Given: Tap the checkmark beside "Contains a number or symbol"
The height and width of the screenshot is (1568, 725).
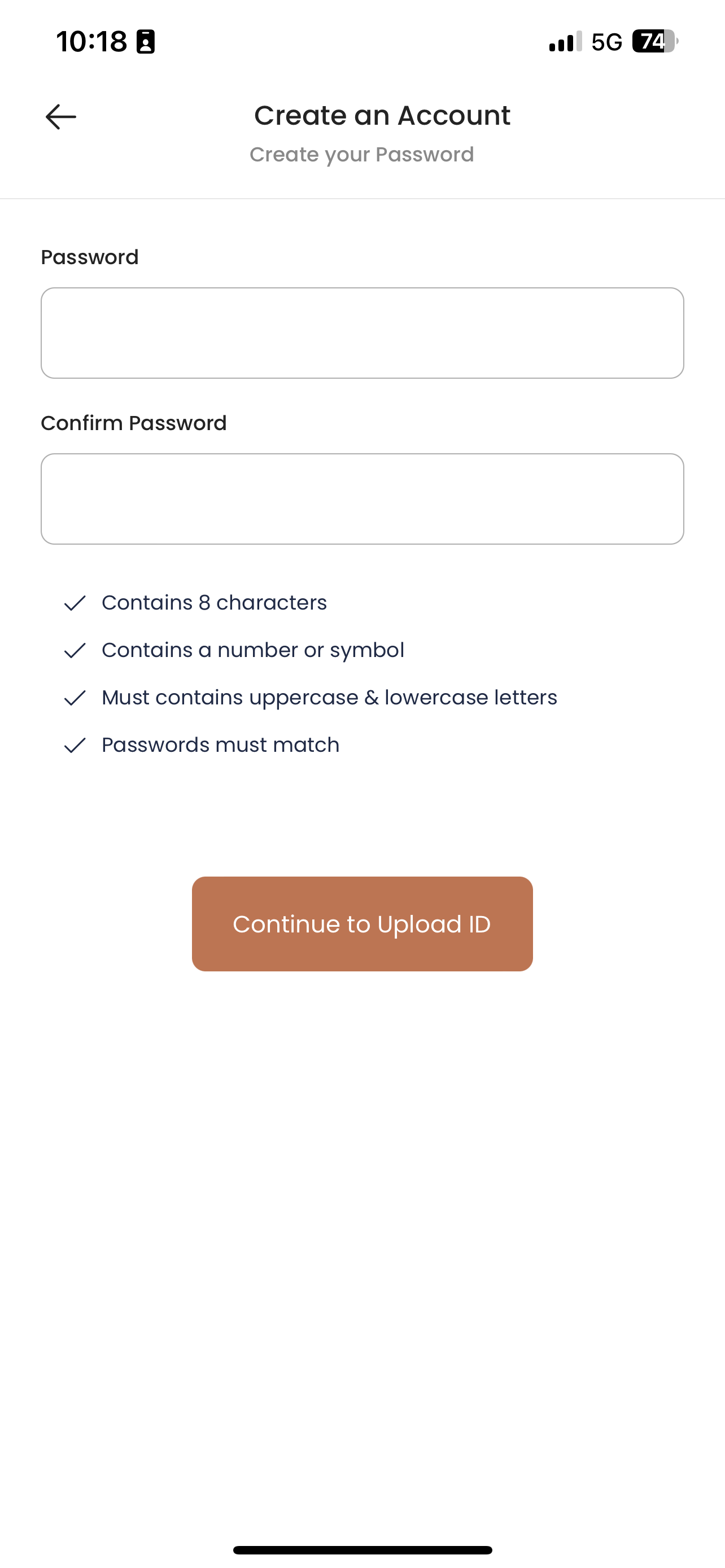Looking at the screenshot, I should (x=75, y=650).
